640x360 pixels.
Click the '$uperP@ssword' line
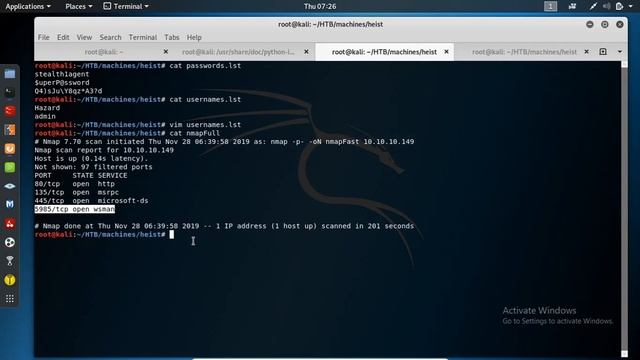(x=62, y=82)
